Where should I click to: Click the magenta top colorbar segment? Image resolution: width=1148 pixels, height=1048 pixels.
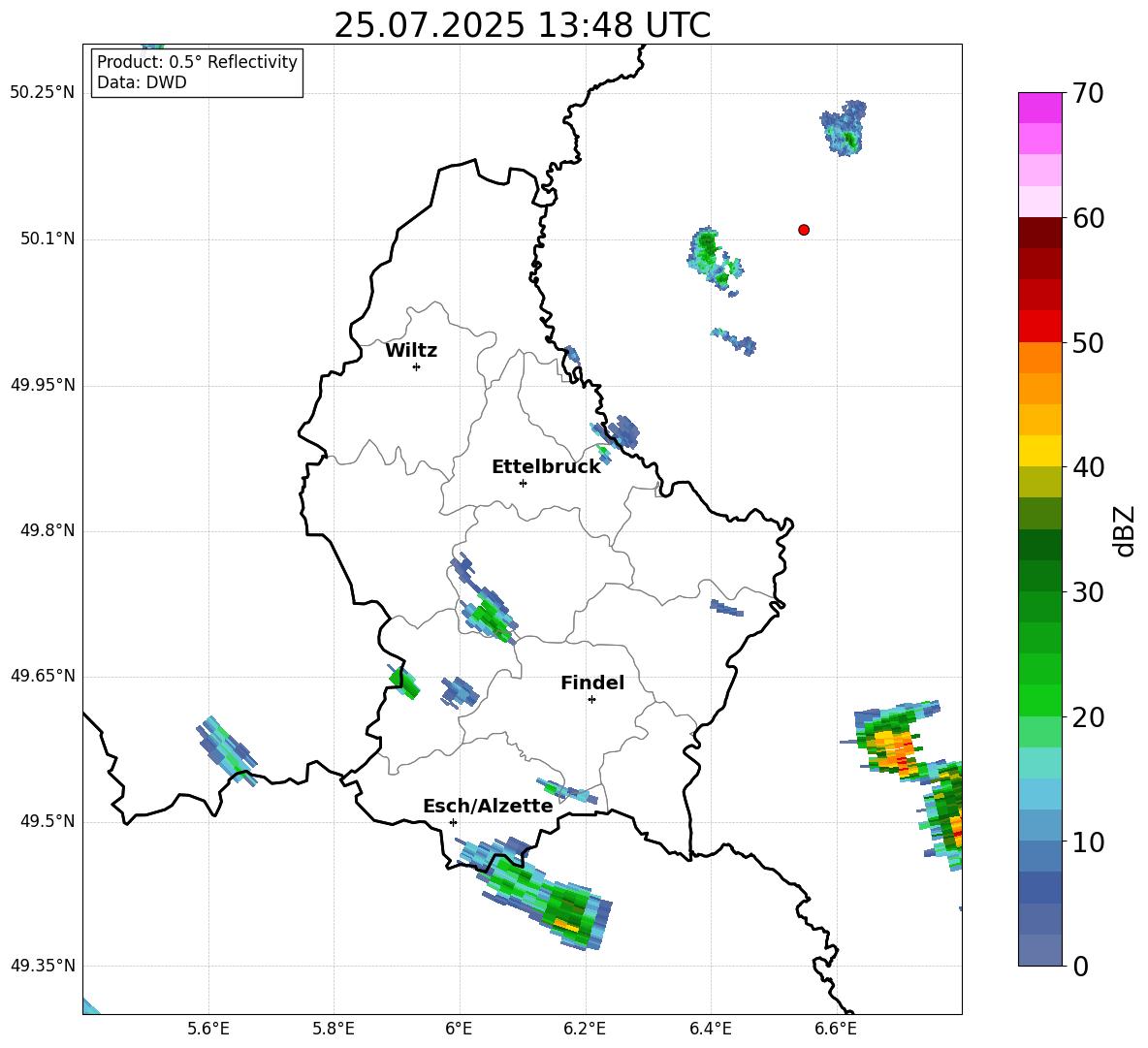(x=1039, y=108)
